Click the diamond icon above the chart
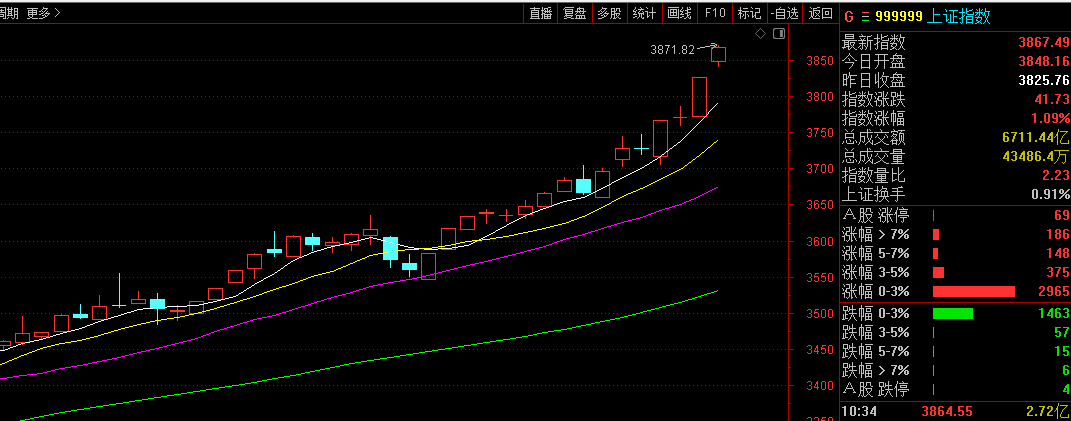 coord(760,33)
